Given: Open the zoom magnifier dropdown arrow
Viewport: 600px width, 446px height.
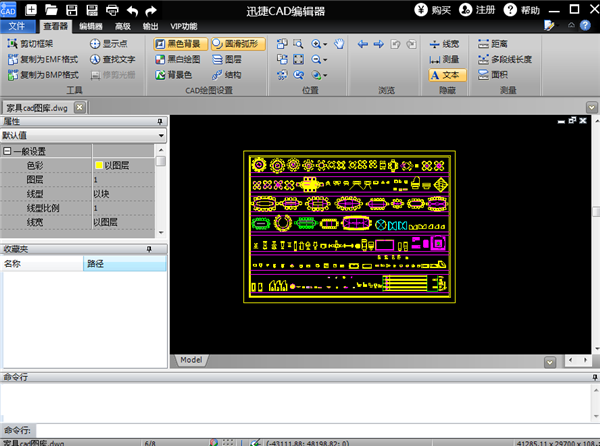Looking at the screenshot, I should [327, 45].
